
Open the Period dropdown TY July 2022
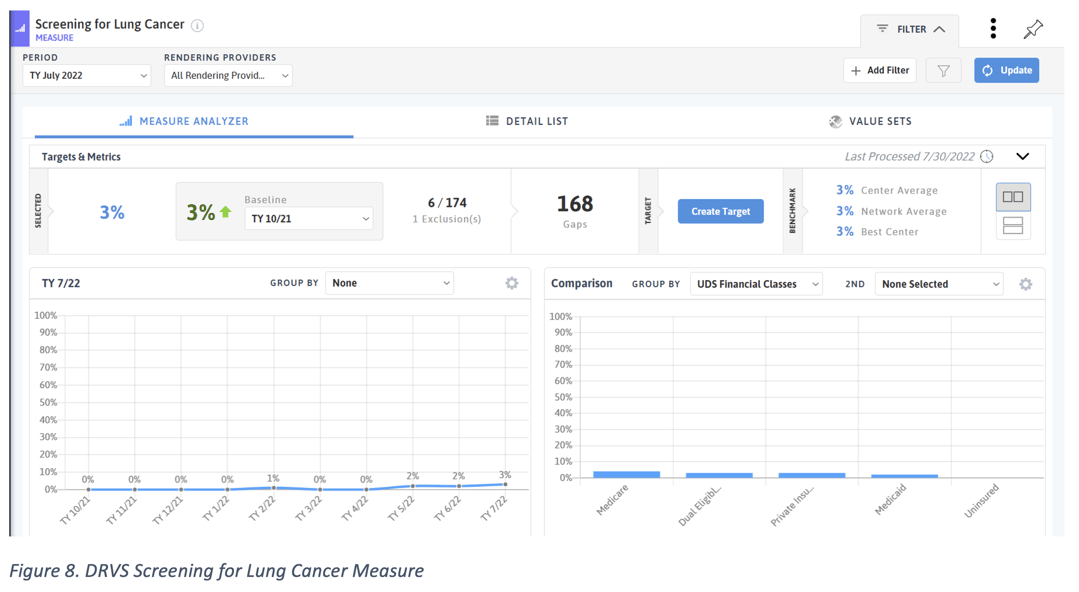click(x=87, y=76)
